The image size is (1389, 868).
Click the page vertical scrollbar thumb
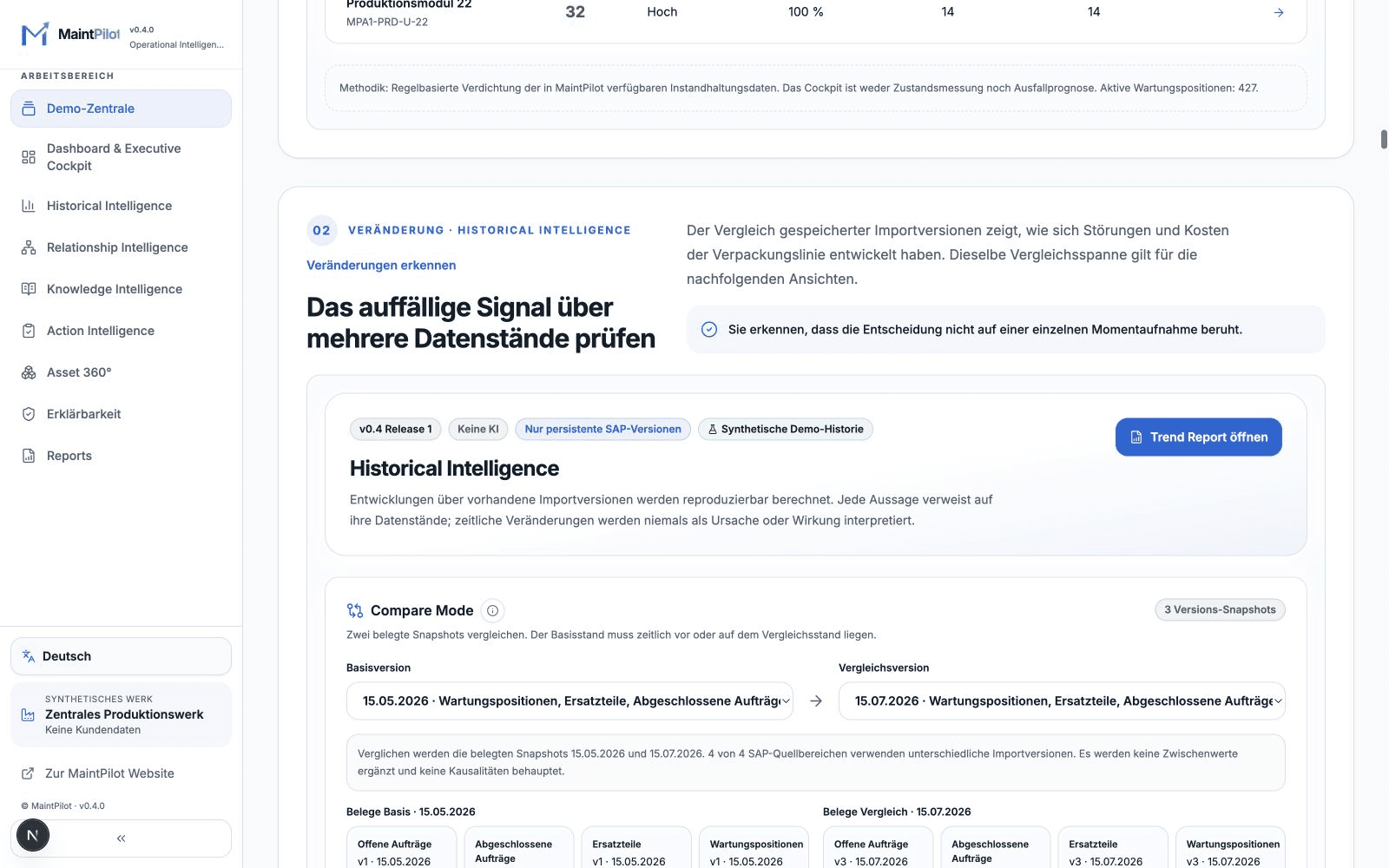click(1384, 139)
